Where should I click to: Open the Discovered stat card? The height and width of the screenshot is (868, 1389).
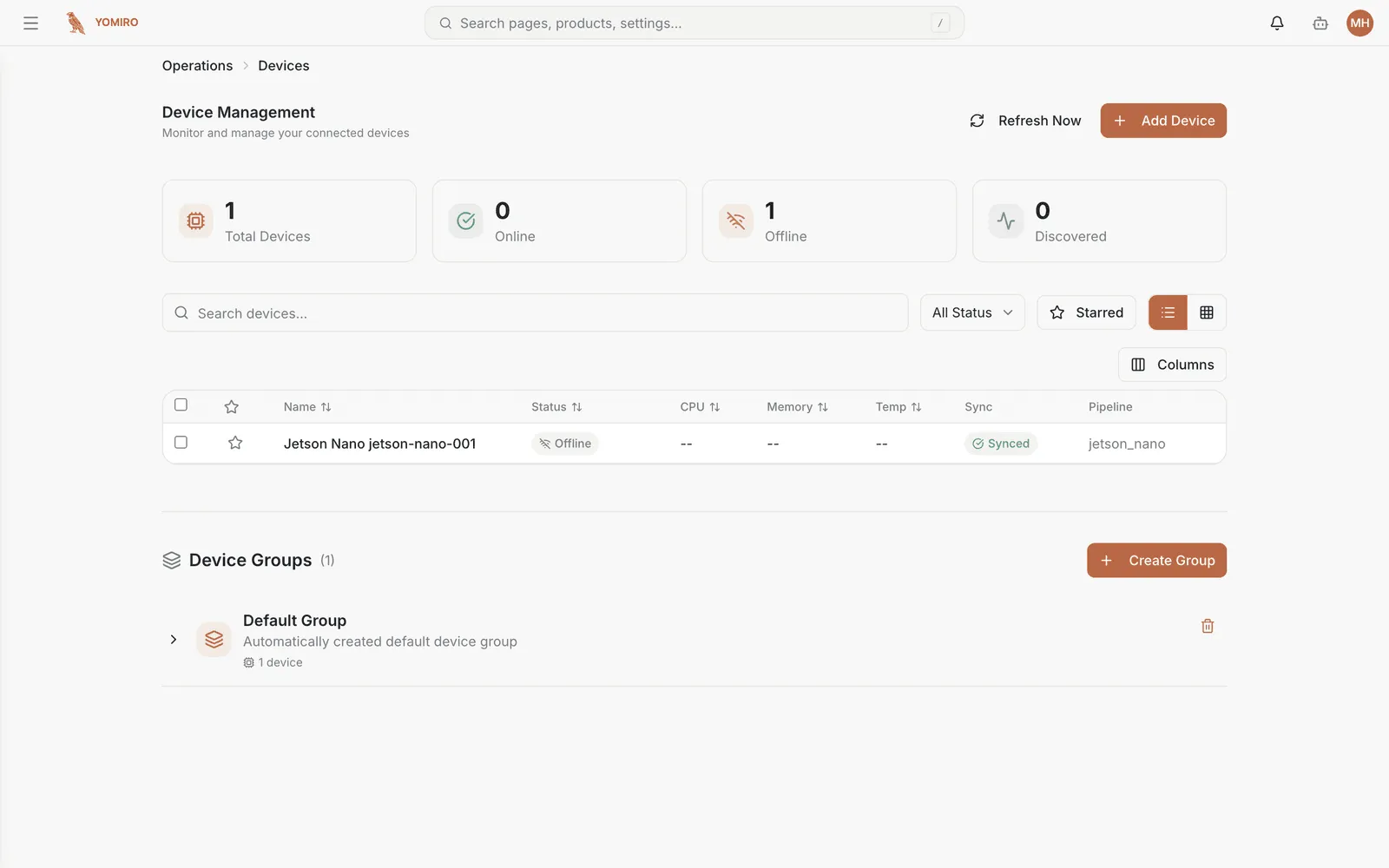[1099, 221]
